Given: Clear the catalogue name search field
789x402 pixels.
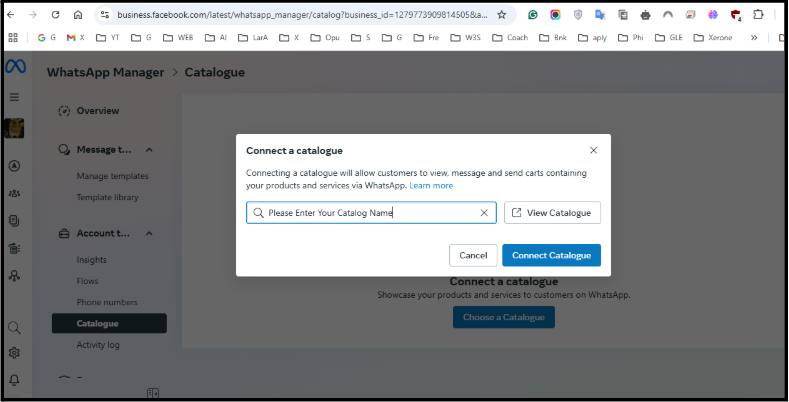Looking at the screenshot, I should pos(484,213).
